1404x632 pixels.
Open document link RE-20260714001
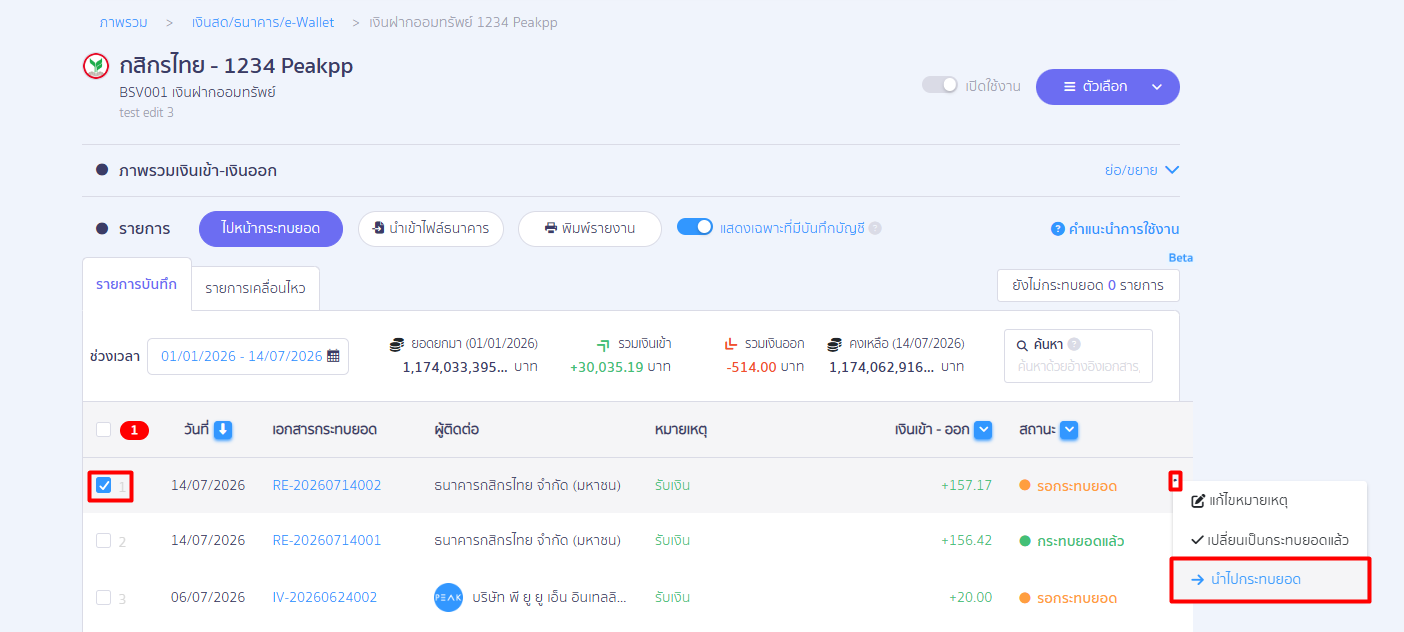click(327, 540)
